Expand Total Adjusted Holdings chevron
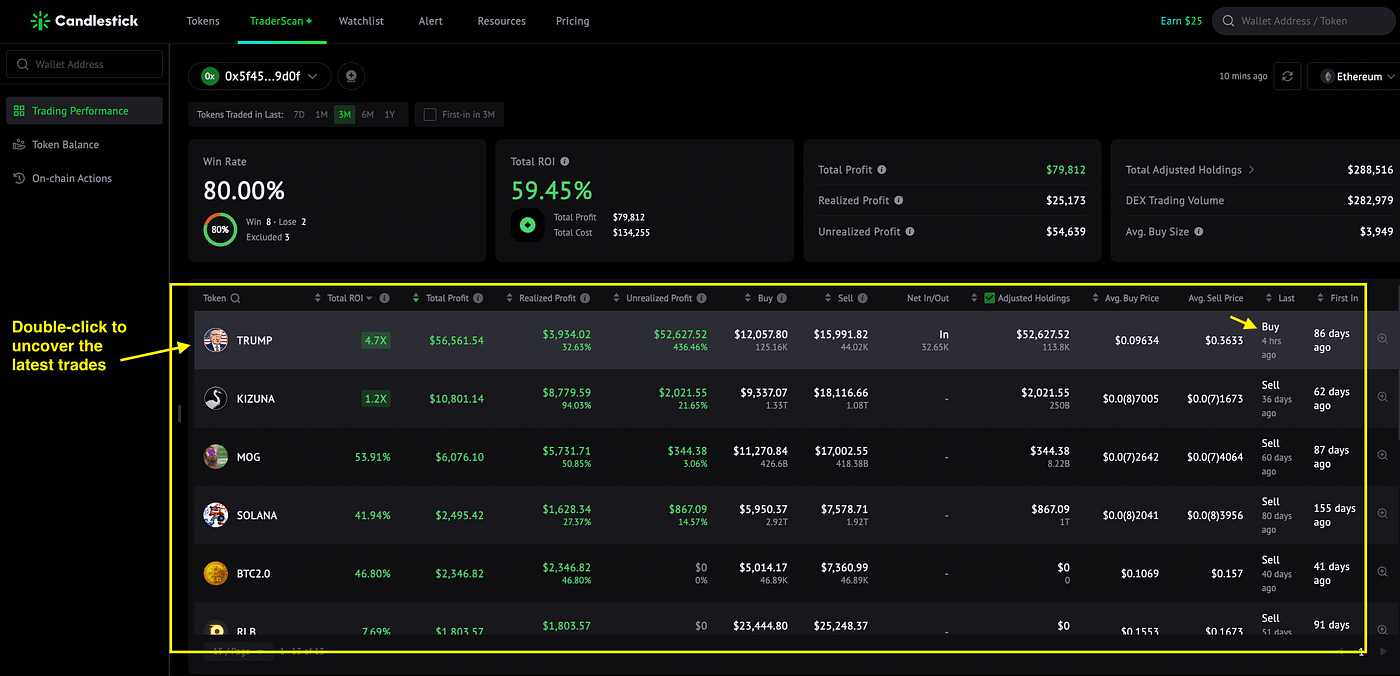 point(1251,170)
